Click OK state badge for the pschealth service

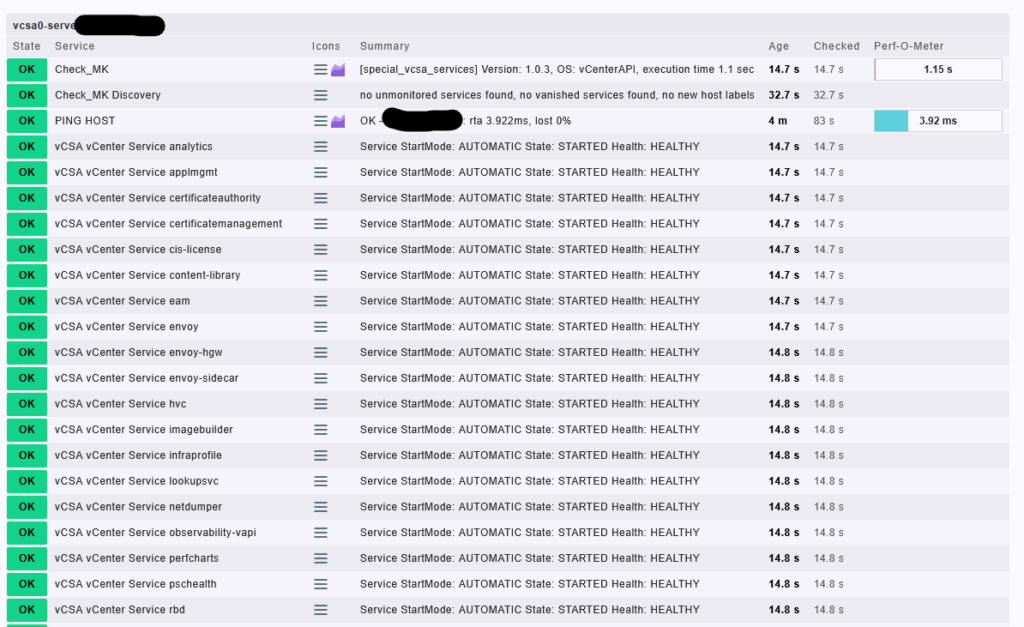tap(27, 584)
